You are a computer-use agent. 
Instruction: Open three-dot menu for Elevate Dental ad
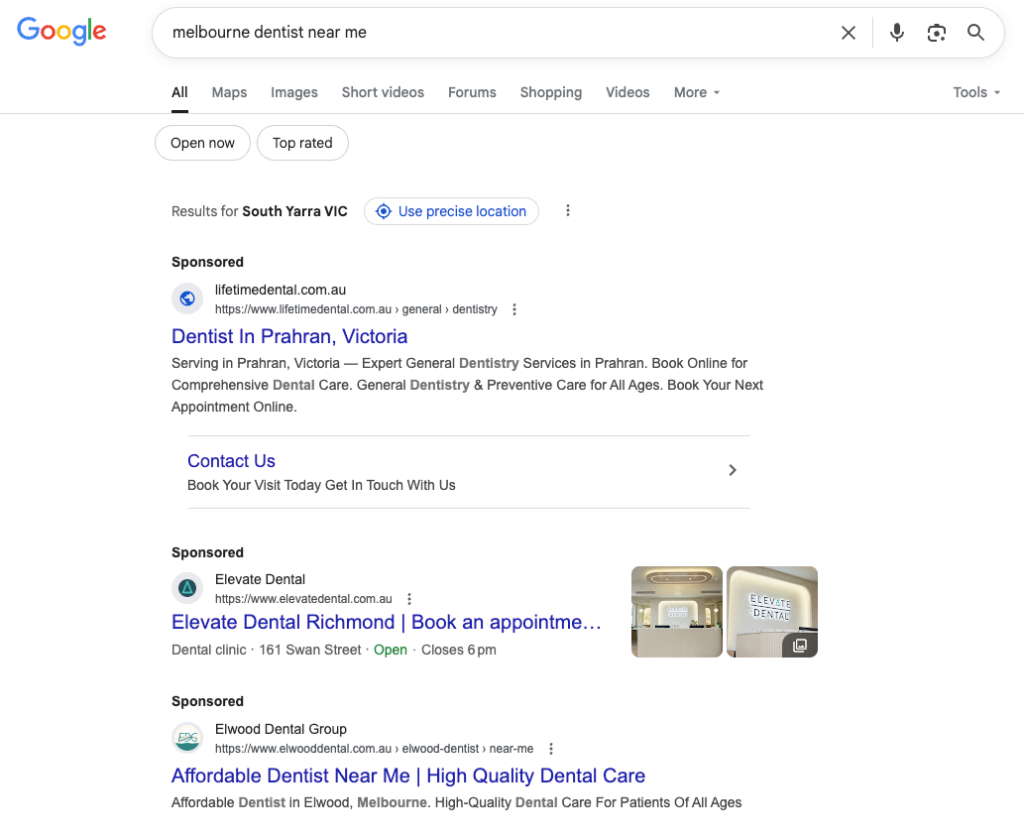pos(409,599)
